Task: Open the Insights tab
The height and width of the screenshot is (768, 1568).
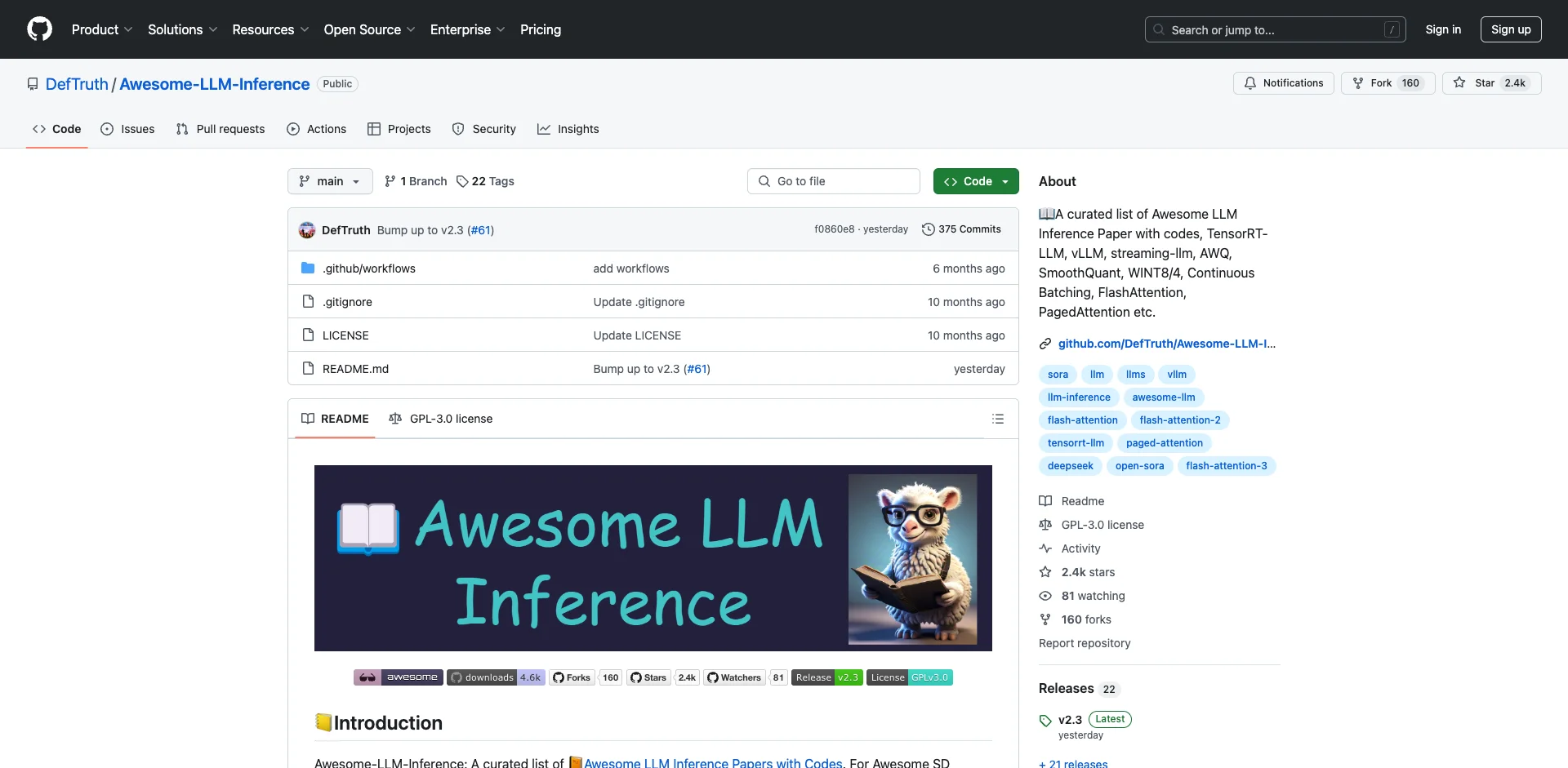Action: click(x=568, y=129)
